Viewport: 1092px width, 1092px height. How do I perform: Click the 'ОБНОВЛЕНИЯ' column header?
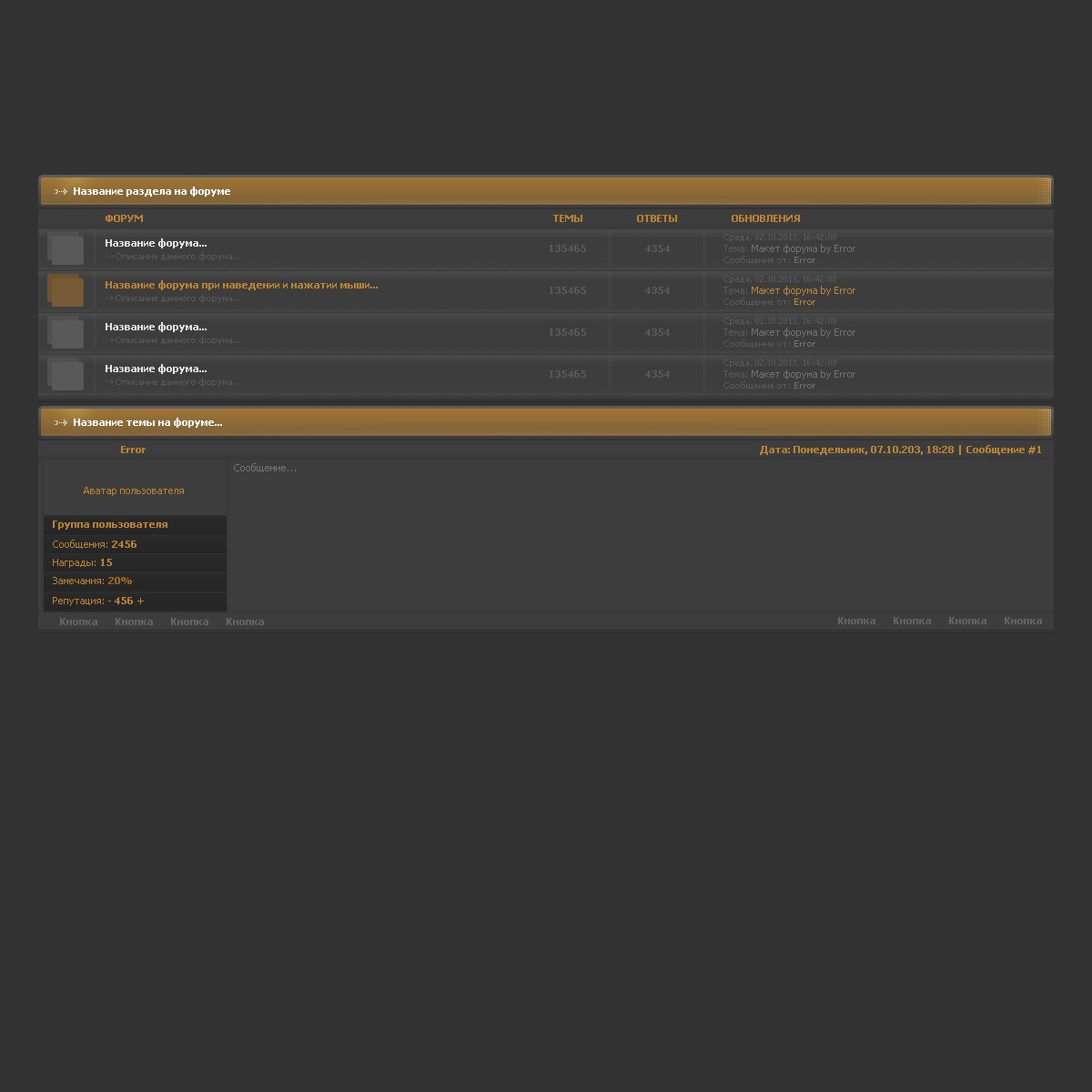coord(765,218)
